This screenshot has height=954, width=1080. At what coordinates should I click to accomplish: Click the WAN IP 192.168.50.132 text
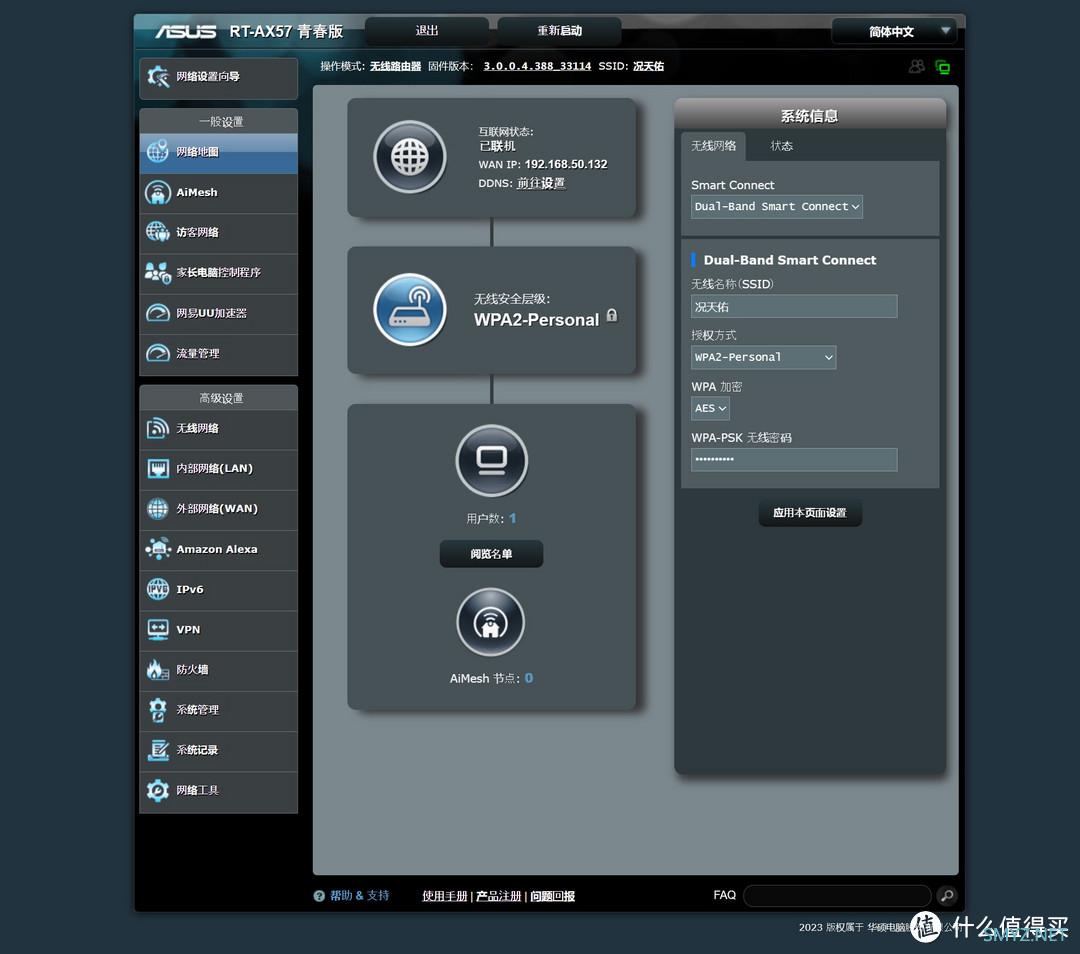566,164
